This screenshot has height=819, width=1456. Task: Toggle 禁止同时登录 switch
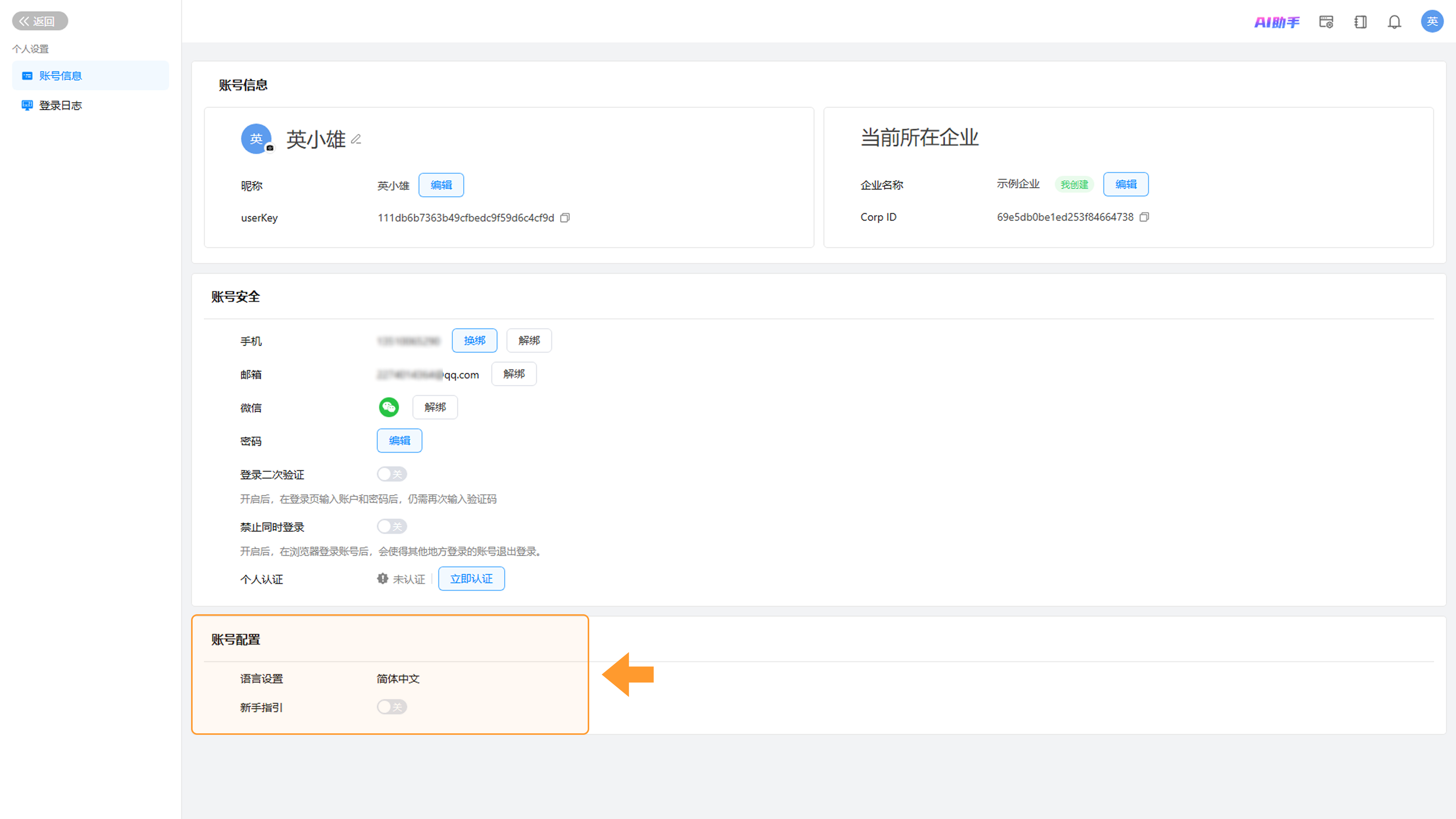(392, 526)
